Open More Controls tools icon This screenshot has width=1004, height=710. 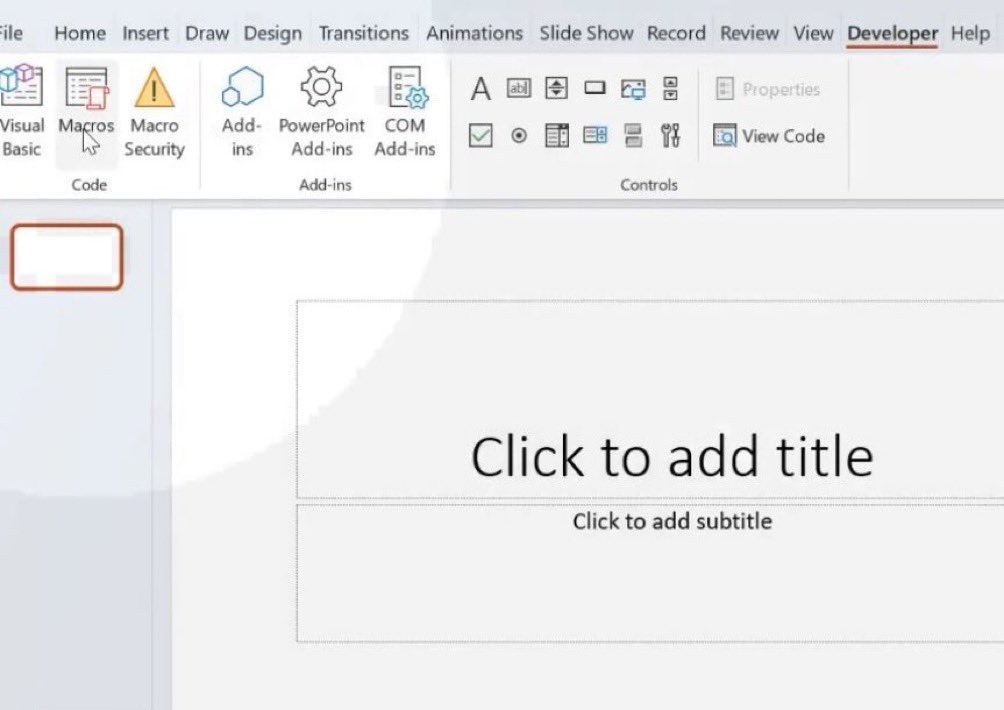(670, 135)
